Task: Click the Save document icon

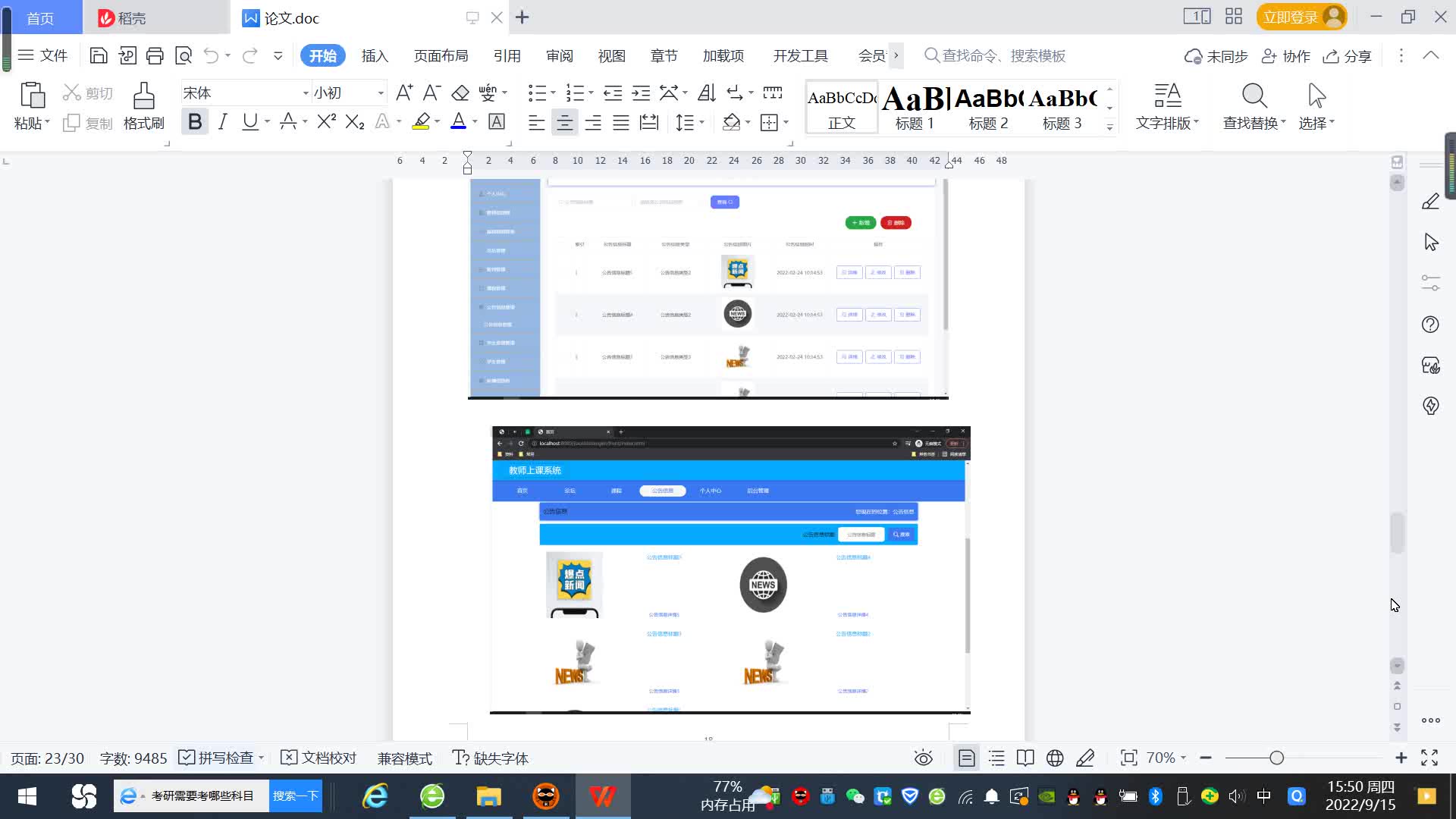Action: point(98,55)
